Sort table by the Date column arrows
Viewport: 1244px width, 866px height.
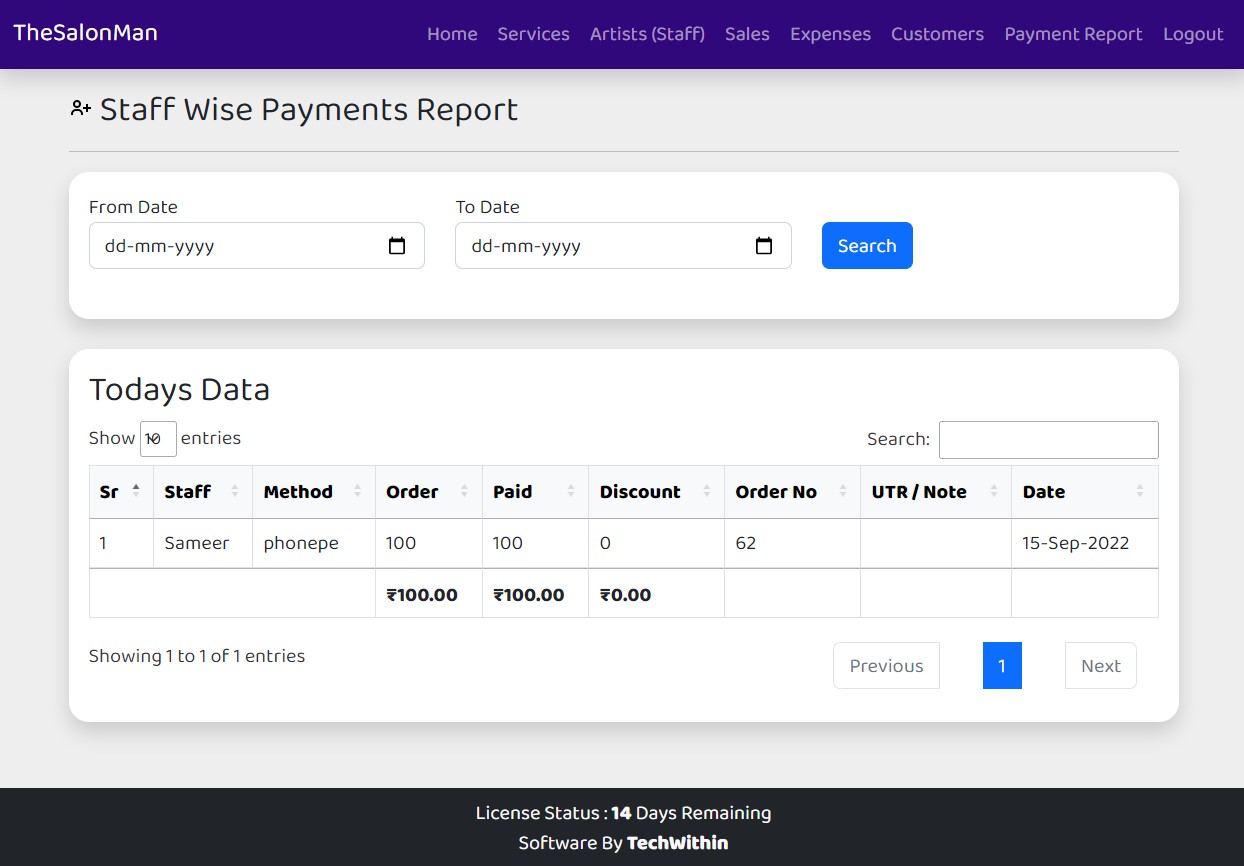1140,491
